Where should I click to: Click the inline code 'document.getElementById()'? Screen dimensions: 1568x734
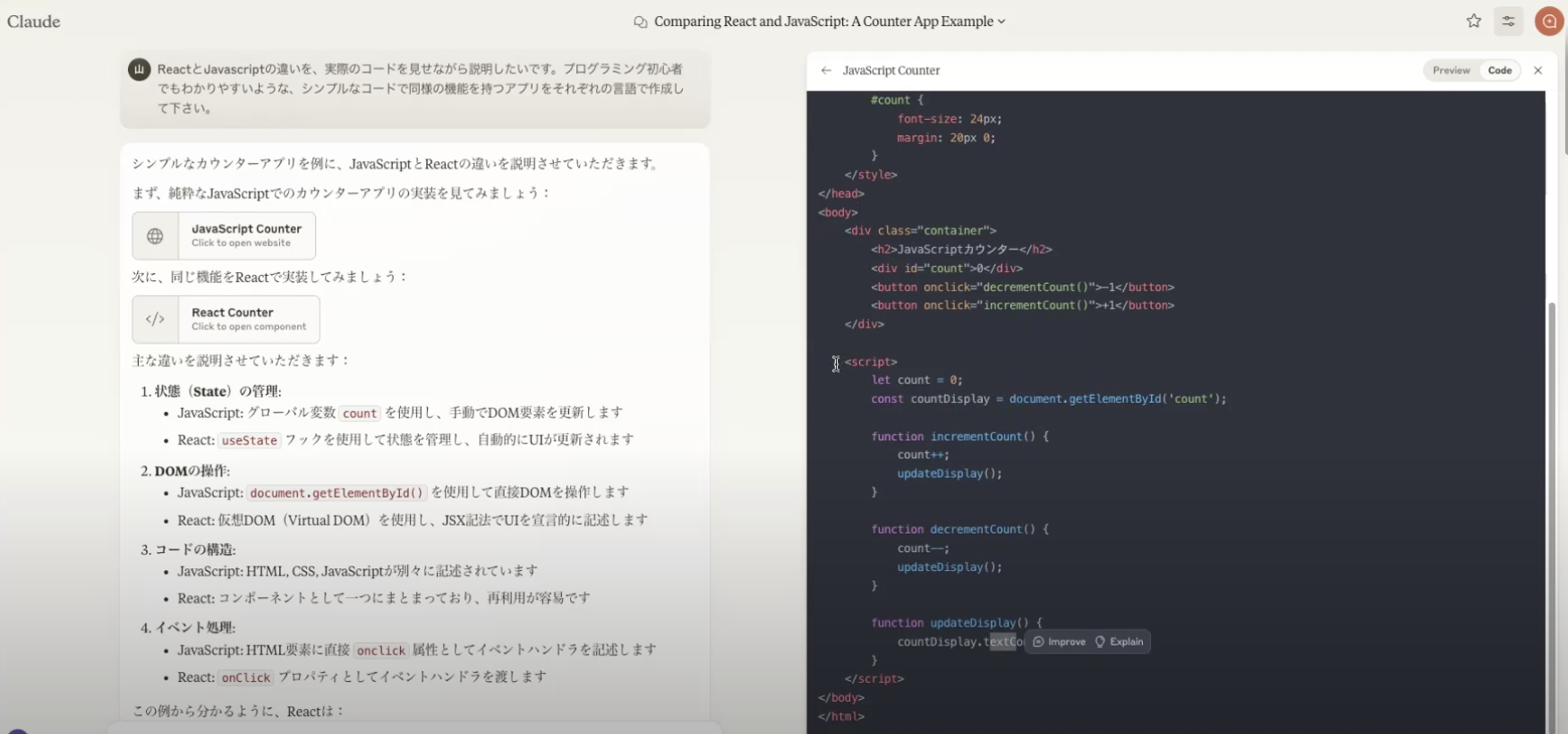point(337,493)
